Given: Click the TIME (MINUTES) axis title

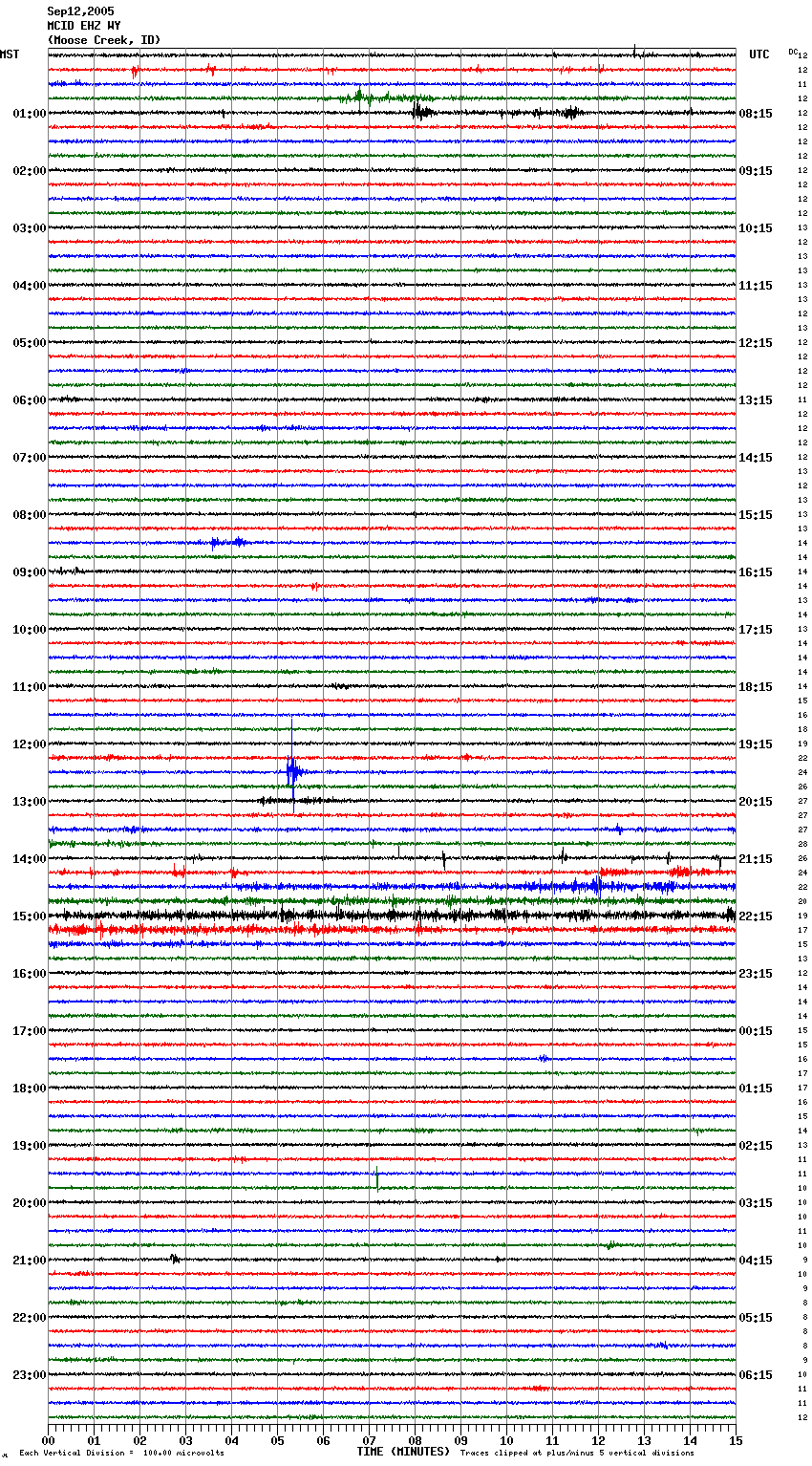Looking at the screenshot, I should (403, 1452).
